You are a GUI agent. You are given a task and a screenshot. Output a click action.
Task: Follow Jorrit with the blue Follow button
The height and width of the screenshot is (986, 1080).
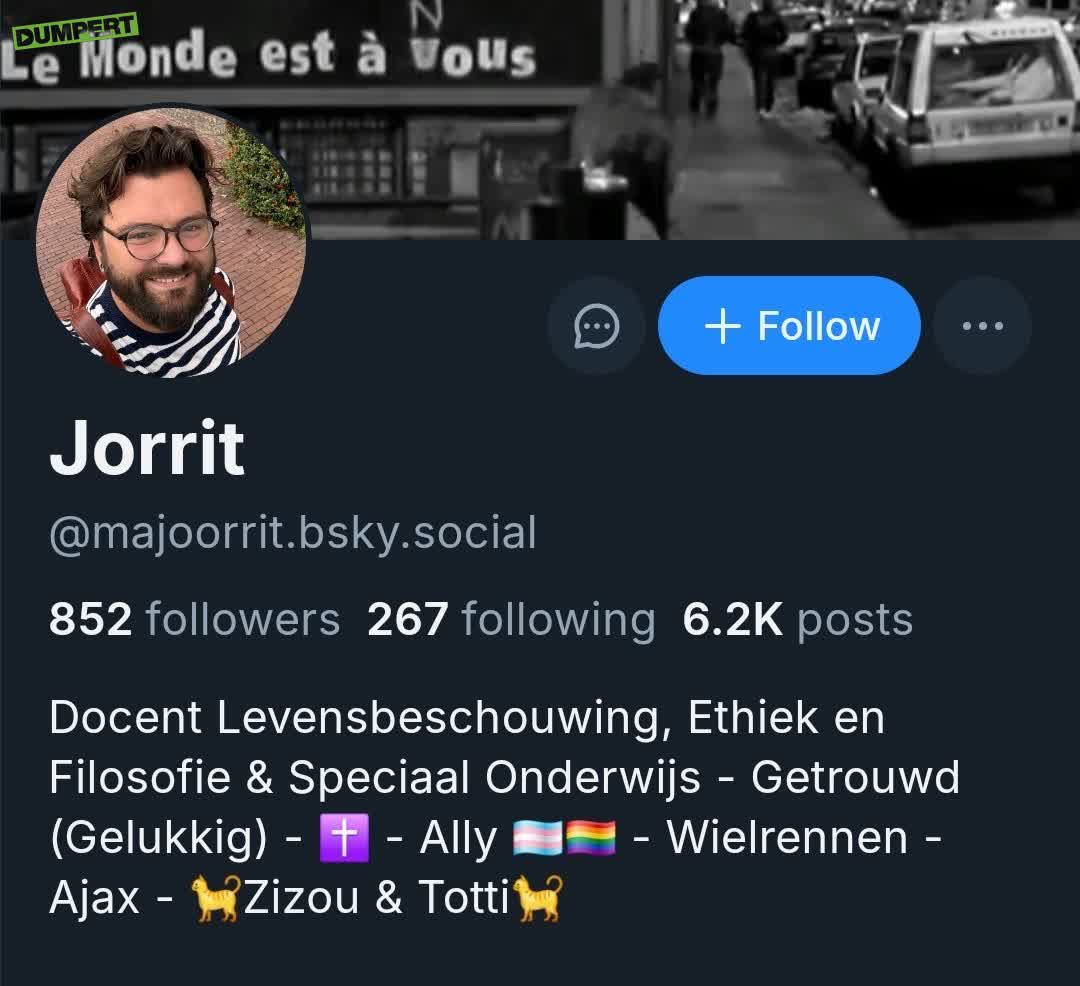pos(789,326)
